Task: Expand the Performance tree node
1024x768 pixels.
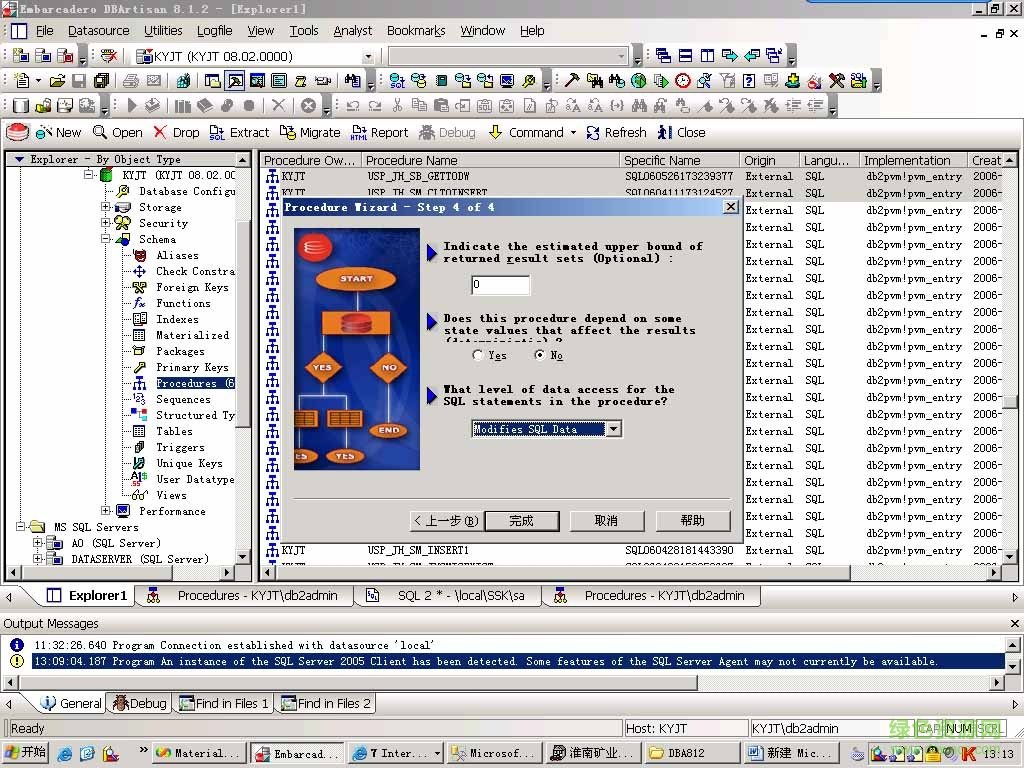Action: coord(106,511)
